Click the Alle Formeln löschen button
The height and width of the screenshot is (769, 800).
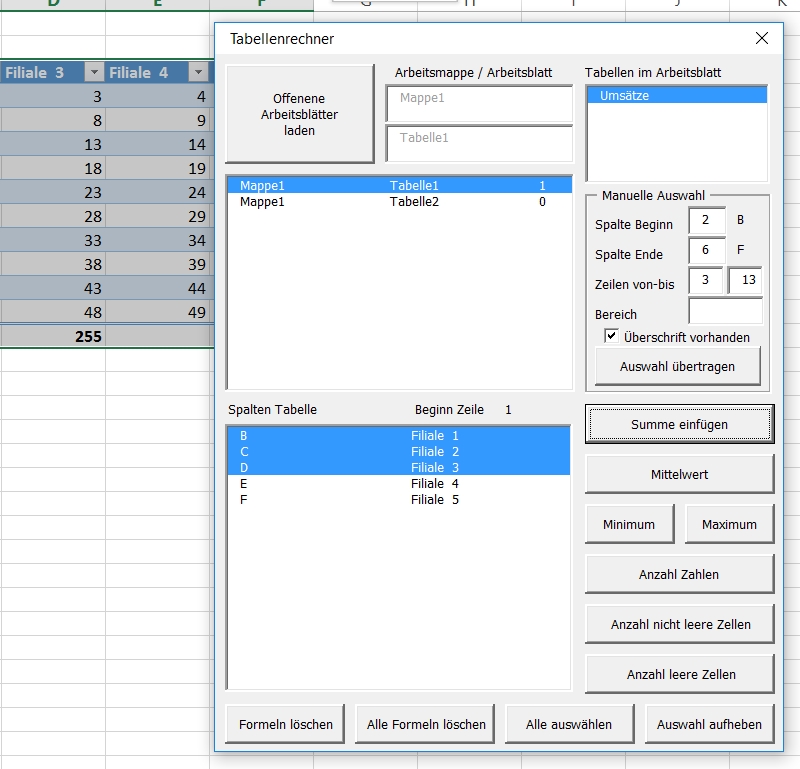(426, 724)
